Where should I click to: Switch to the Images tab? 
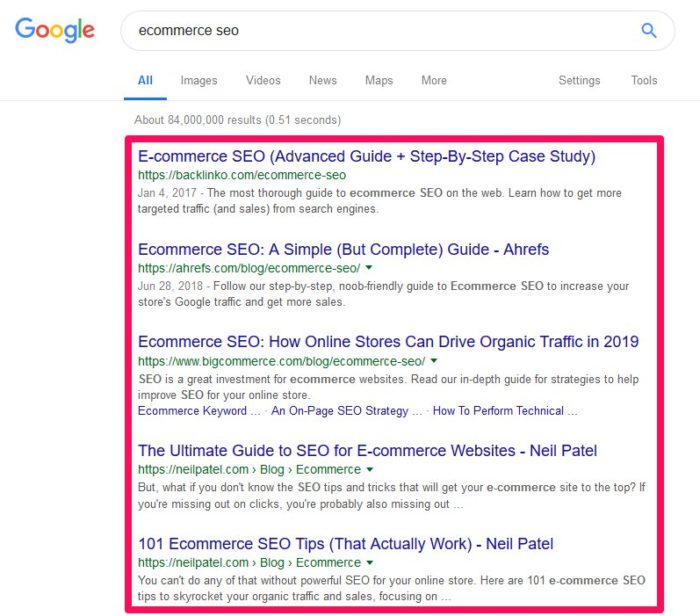pyautogui.click(x=199, y=80)
